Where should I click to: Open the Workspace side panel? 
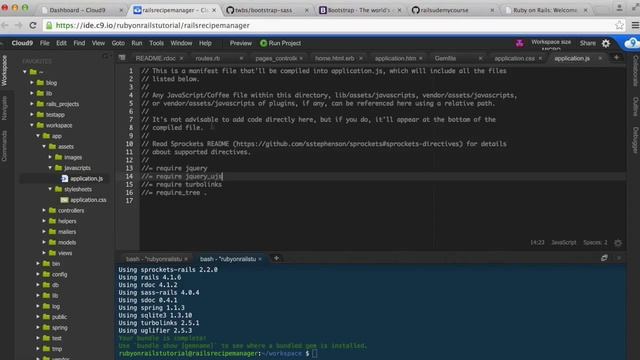coord(4,71)
